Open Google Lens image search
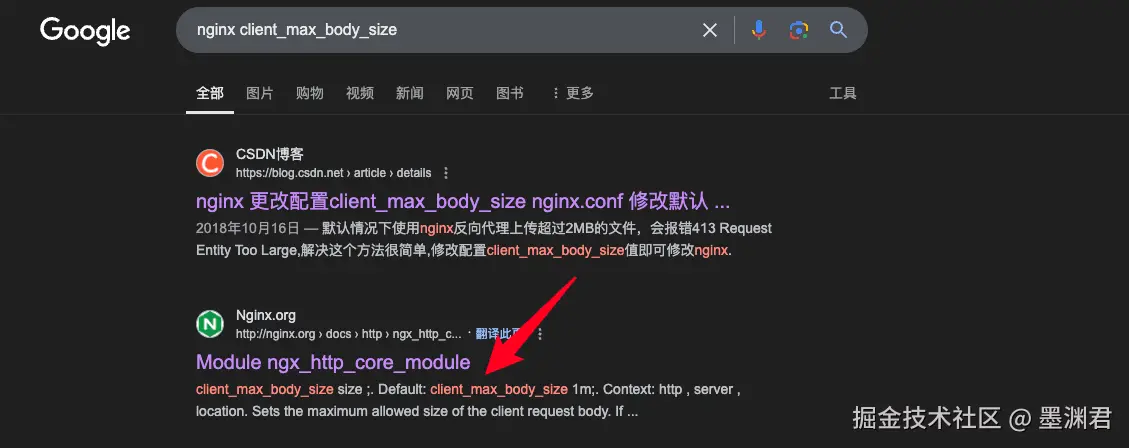Screen dimensions: 1129x448 tap(798, 30)
